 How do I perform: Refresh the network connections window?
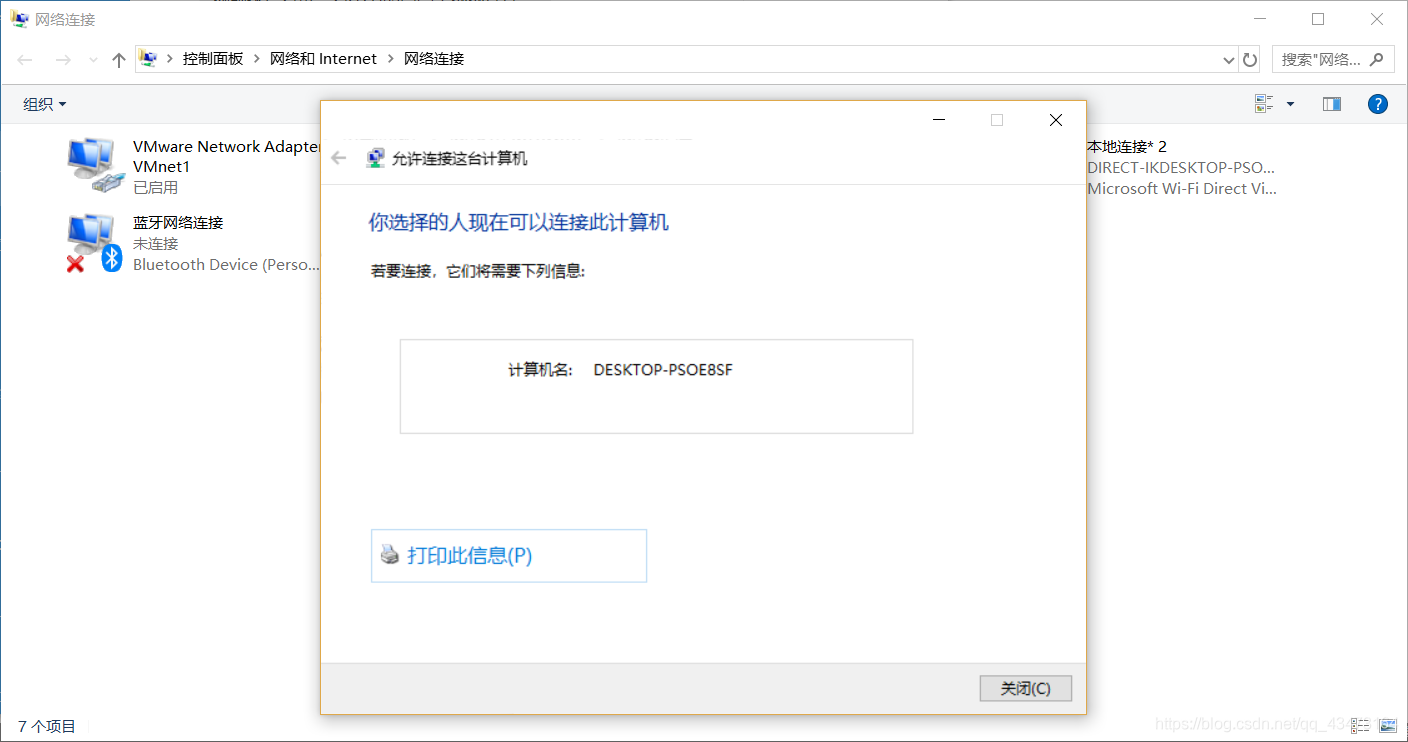1250,60
